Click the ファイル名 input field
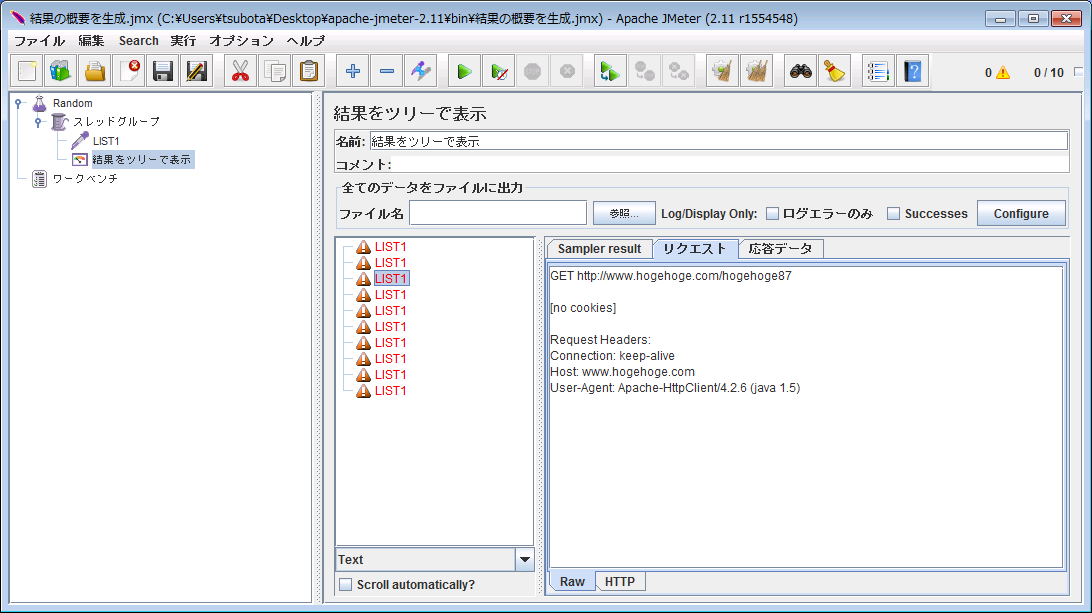The height and width of the screenshot is (613, 1092). click(x=498, y=213)
